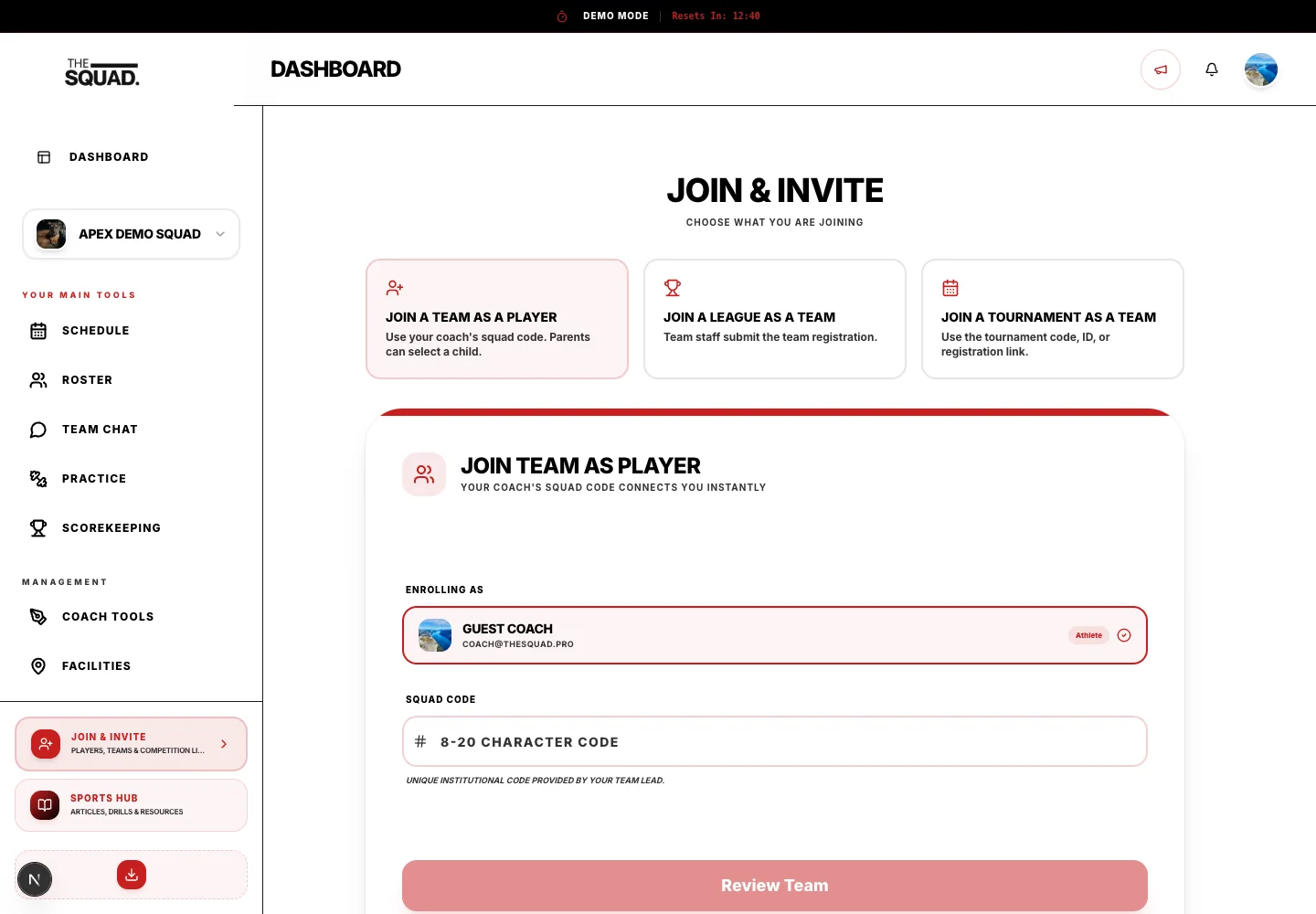
Task: Click the Dashboard layout icon in sidebar
Action: (44, 157)
